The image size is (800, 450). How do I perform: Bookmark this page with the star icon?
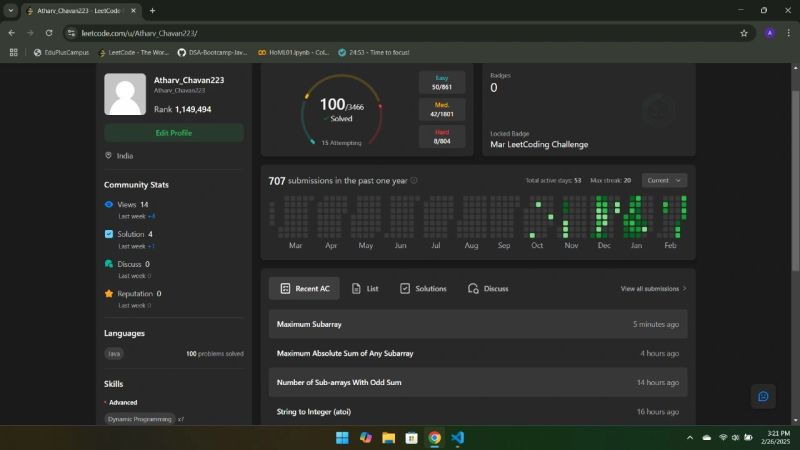point(743,32)
